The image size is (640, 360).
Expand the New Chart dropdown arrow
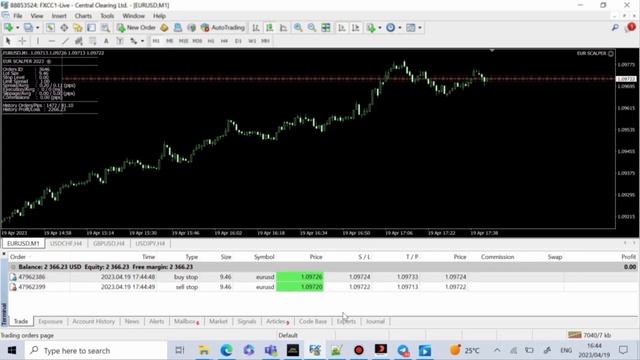click(x=17, y=28)
